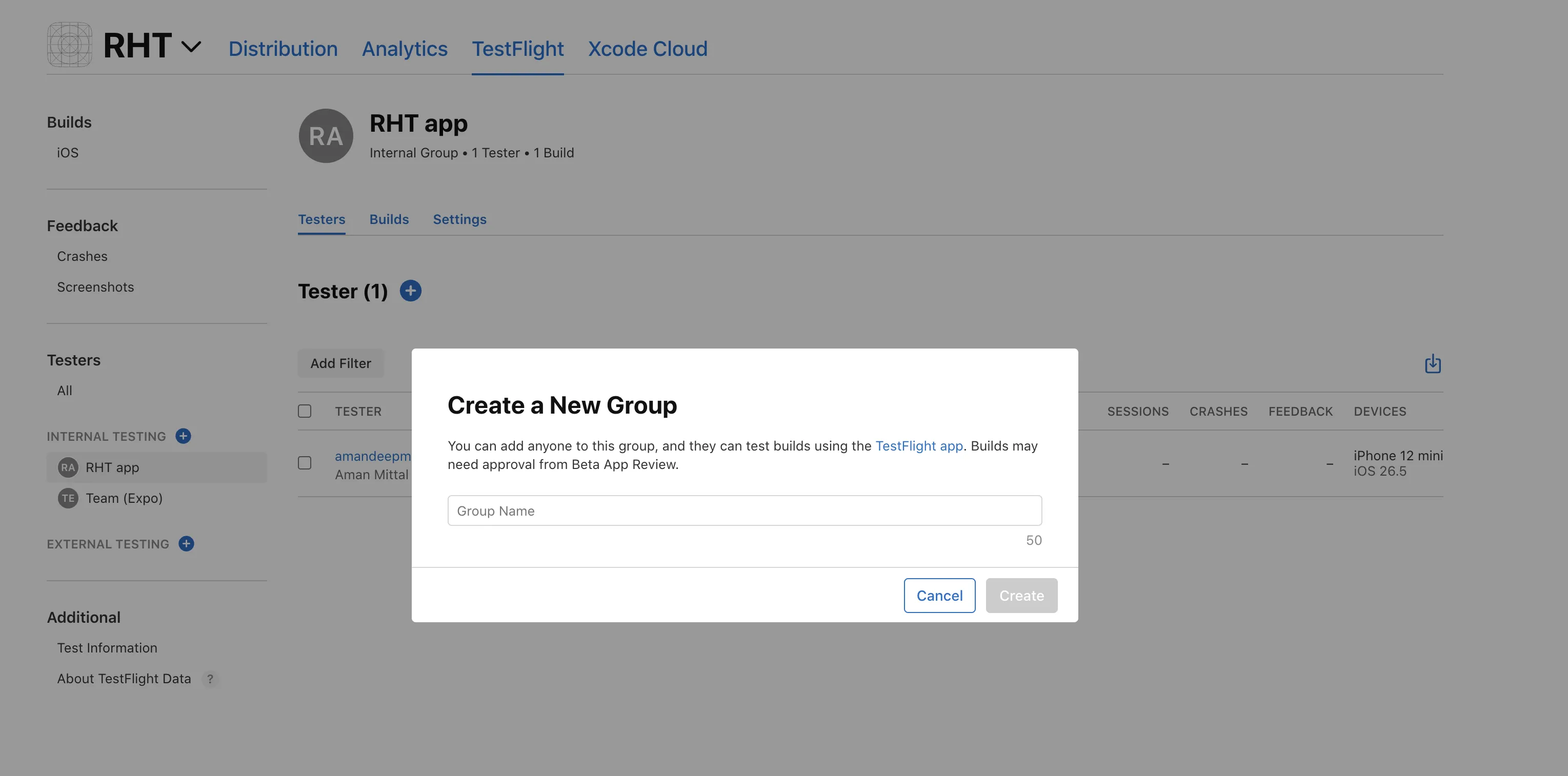Add a new external testing group
1568x776 pixels.
186,543
